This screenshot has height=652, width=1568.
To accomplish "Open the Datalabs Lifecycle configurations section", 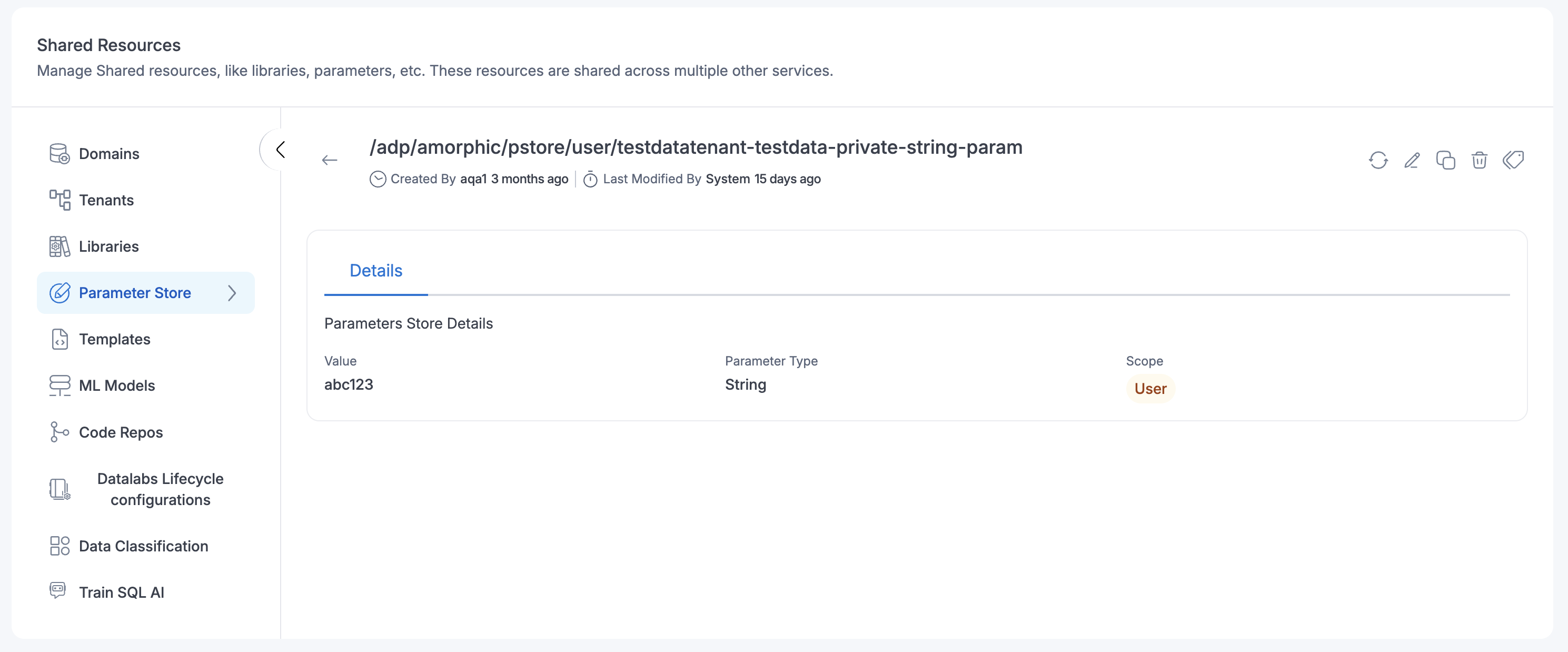I will 160,489.
